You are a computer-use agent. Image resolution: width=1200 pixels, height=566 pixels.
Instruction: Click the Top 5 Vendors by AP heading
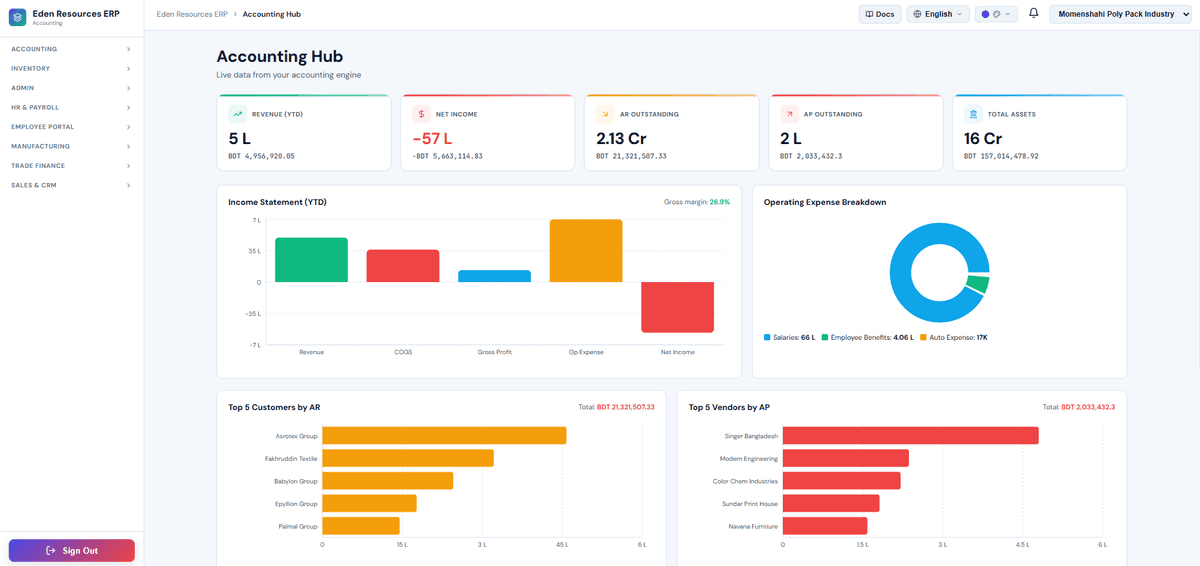tap(729, 407)
